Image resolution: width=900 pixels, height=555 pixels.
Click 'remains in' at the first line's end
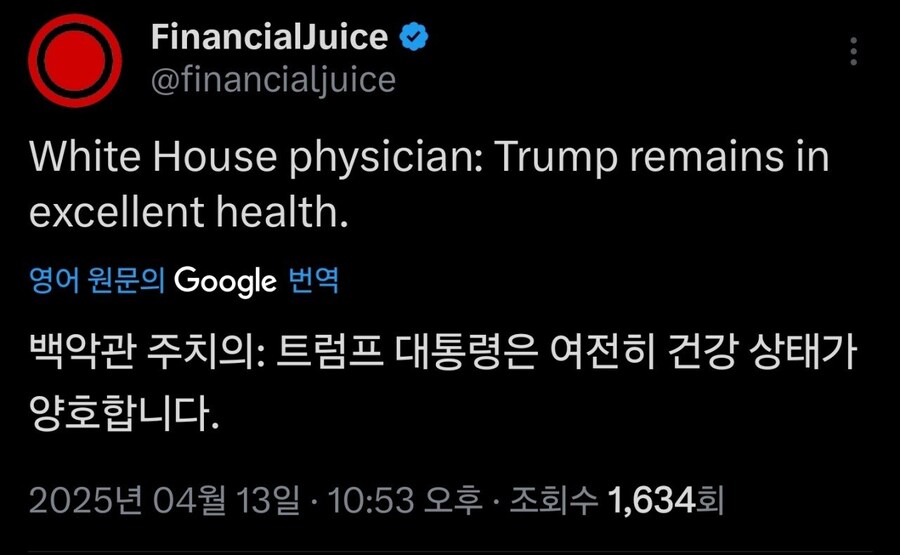730,158
